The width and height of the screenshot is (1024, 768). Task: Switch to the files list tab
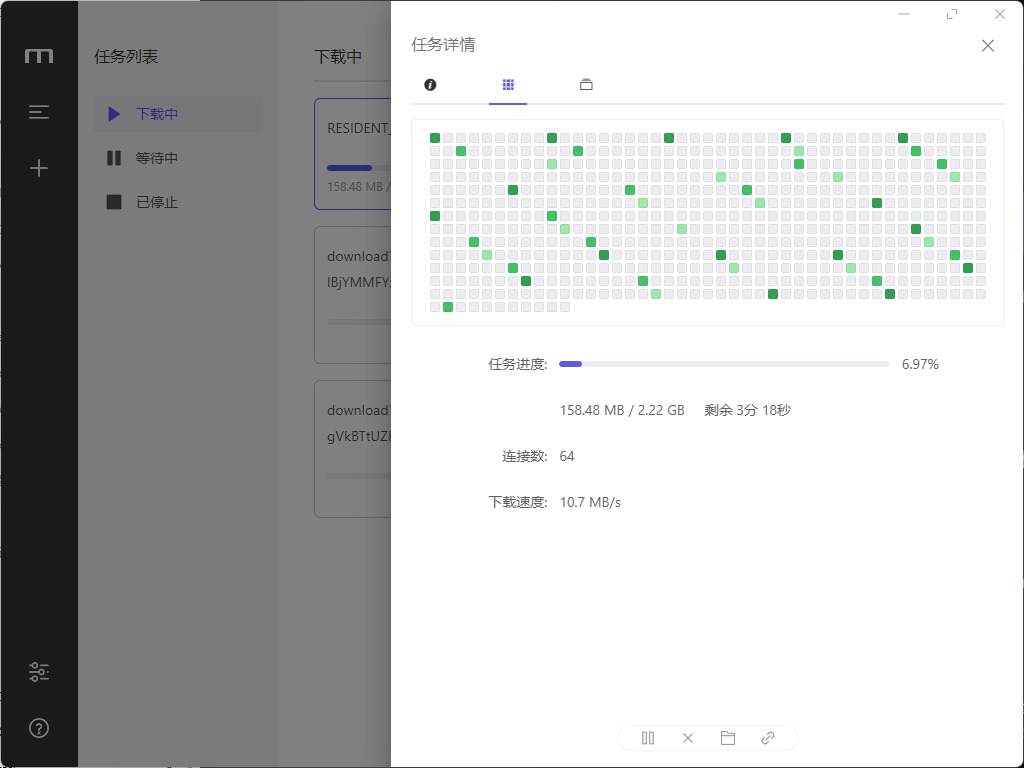pyautogui.click(x=586, y=85)
